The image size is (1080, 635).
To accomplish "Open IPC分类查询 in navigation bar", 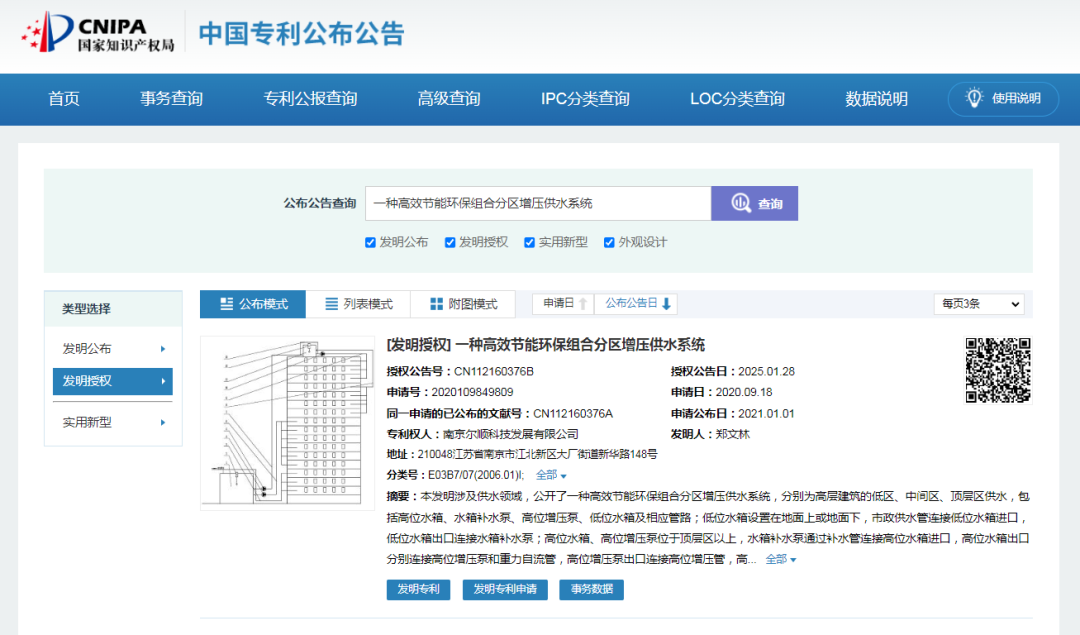I will click(585, 98).
